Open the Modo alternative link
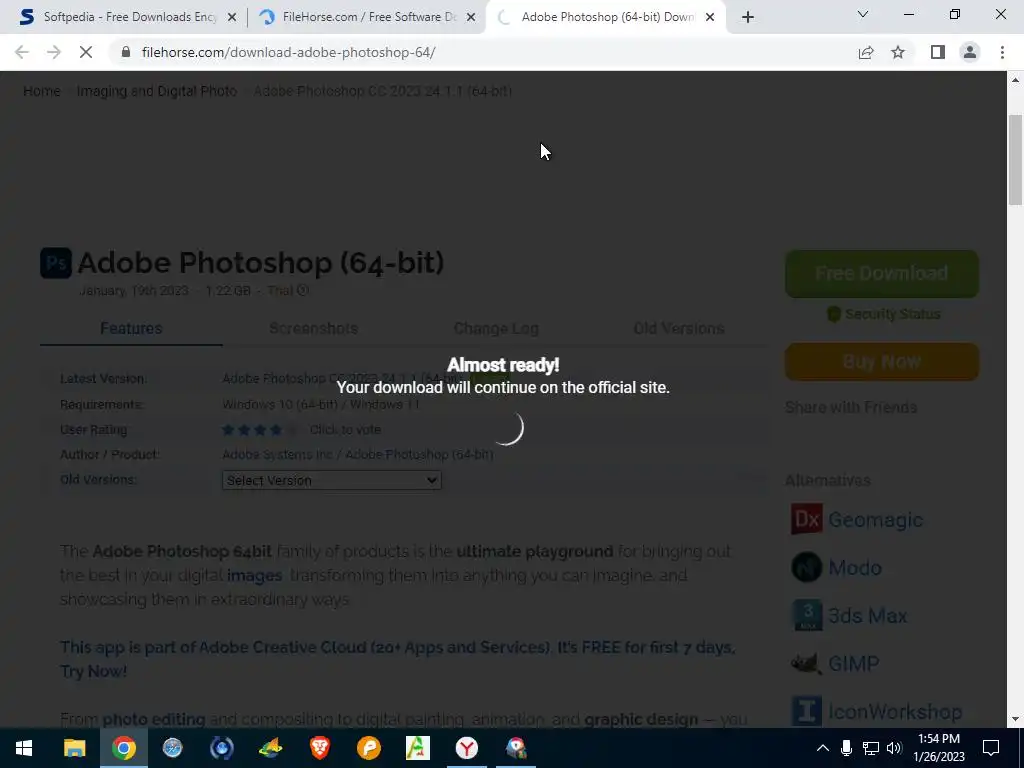Image resolution: width=1024 pixels, height=768 pixels. point(855,568)
